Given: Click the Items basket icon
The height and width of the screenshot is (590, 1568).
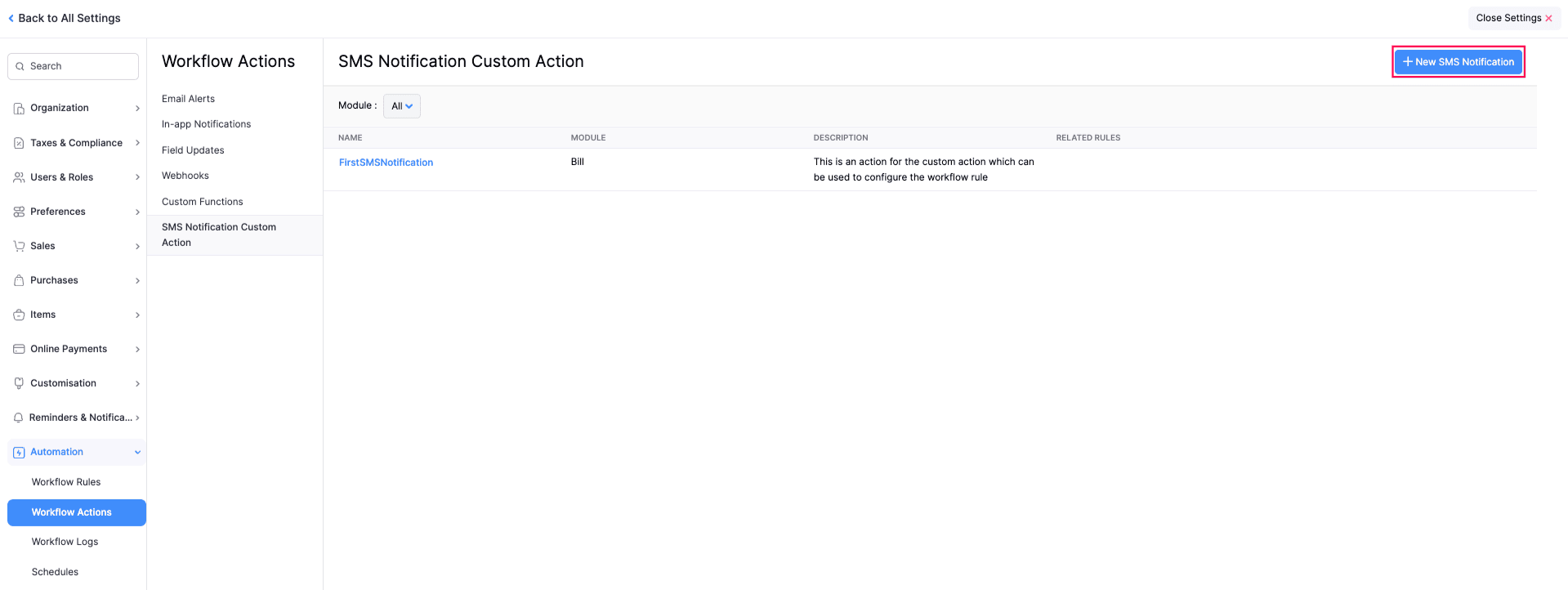Looking at the screenshot, I should (19, 315).
